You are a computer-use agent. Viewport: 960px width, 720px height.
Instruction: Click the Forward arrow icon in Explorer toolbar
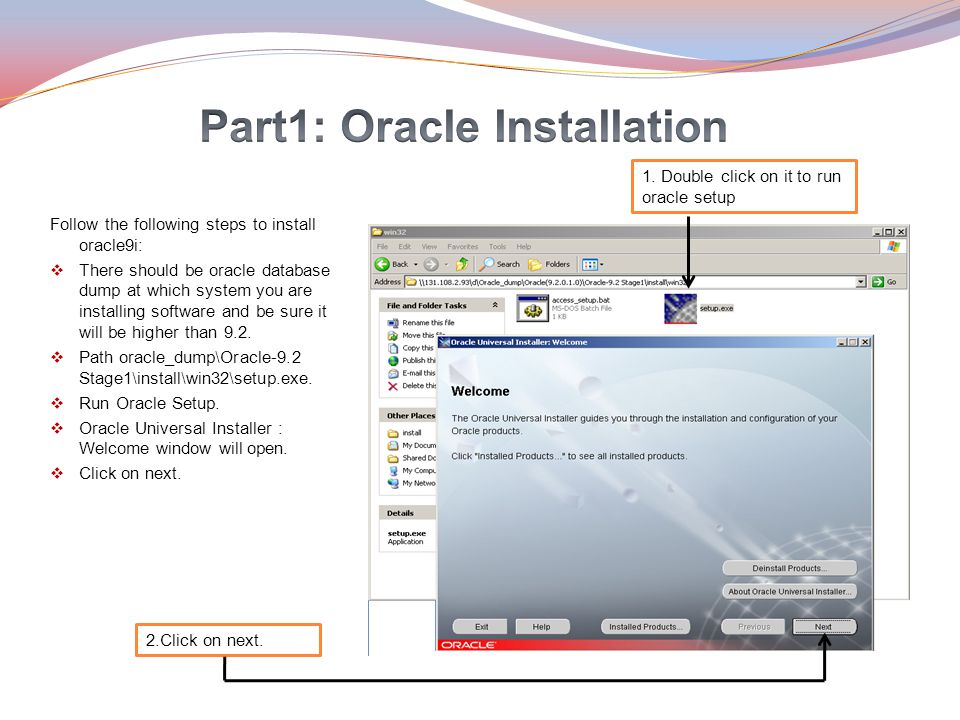coord(431,264)
